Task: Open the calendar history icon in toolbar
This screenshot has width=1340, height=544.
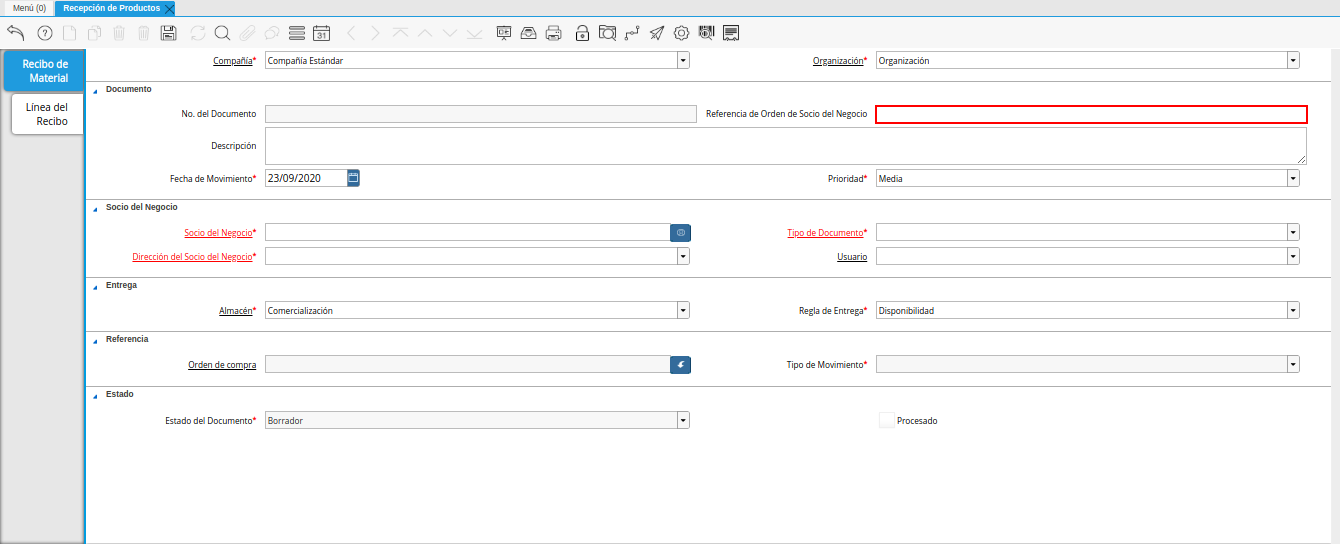Action: click(x=321, y=33)
